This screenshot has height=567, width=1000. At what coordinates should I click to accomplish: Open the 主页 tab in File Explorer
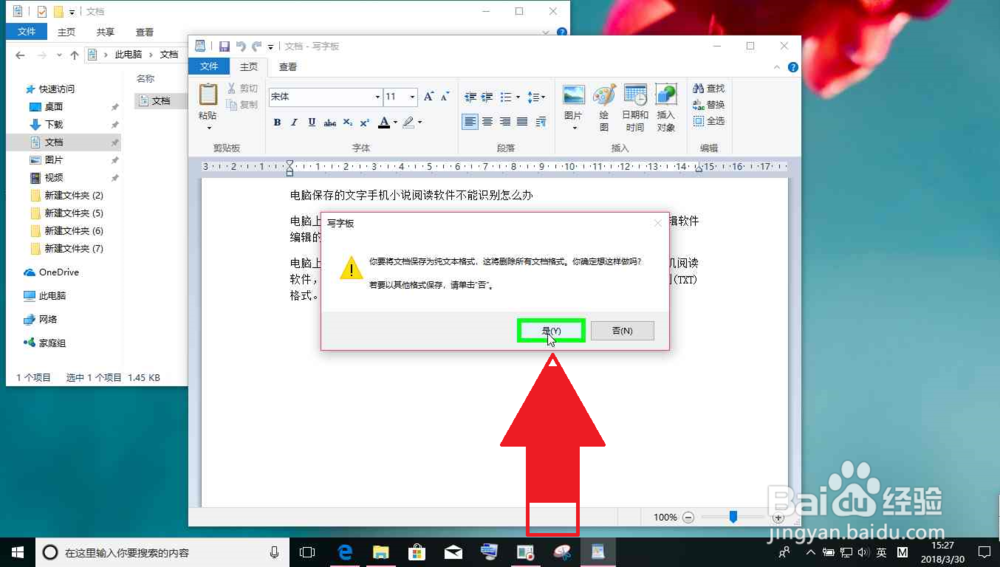point(66,31)
